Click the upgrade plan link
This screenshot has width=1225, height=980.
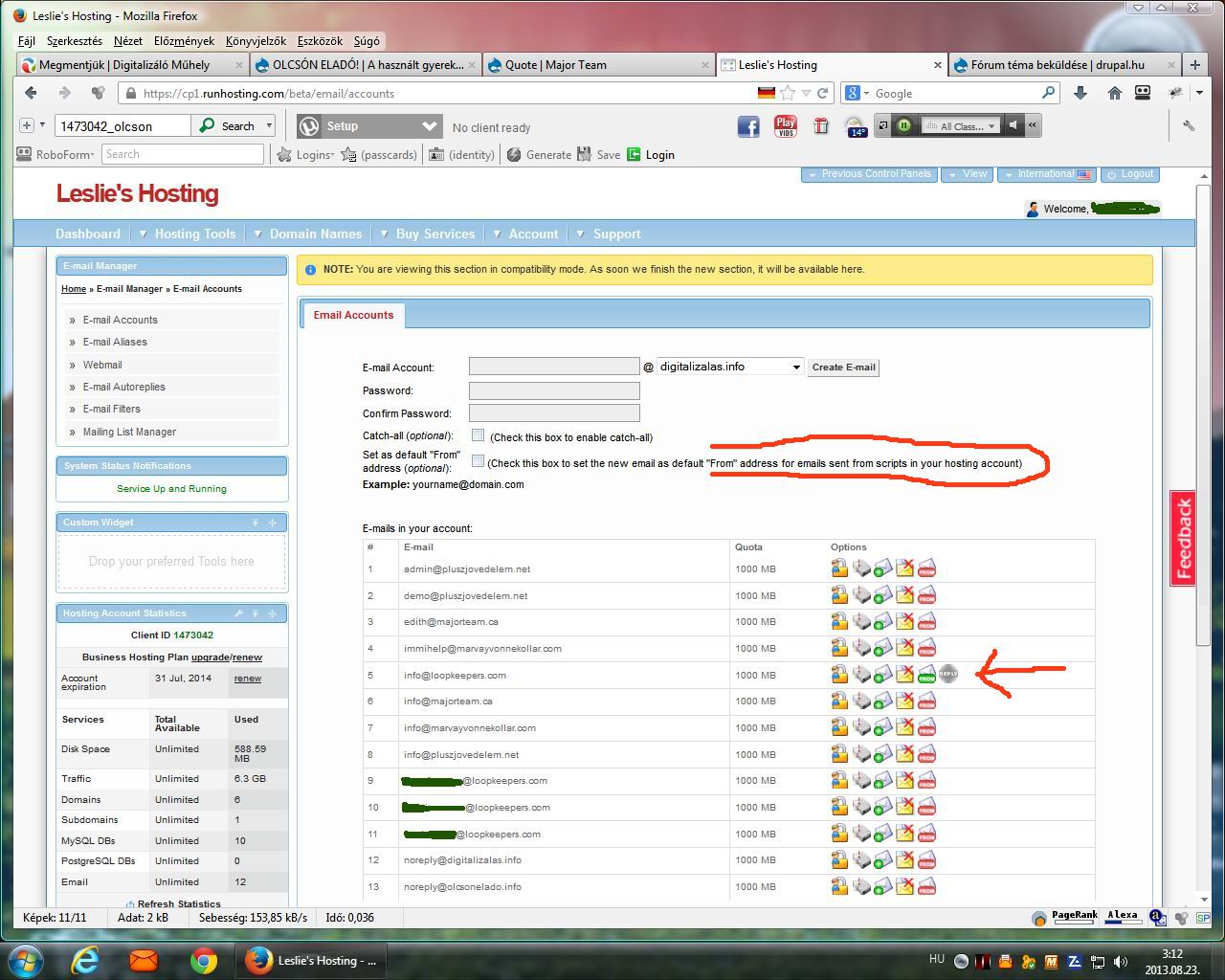pos(210,657)
